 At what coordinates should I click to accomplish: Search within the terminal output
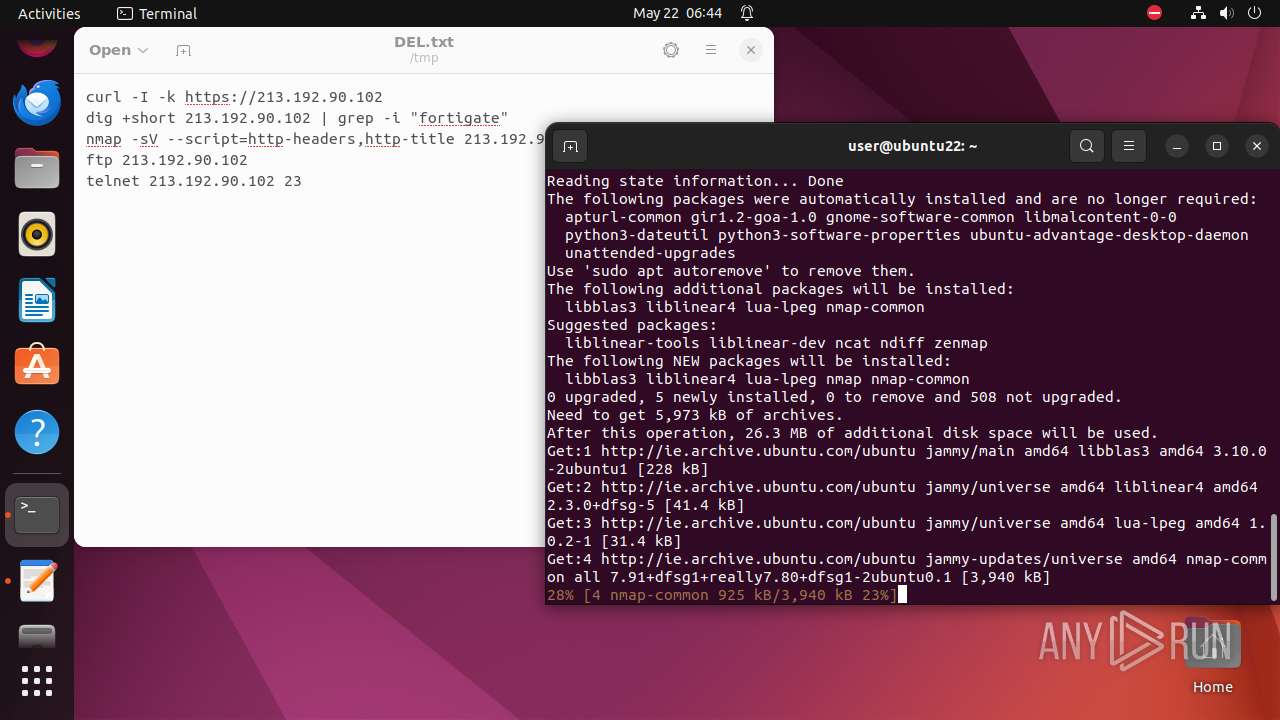point(1087,146)
